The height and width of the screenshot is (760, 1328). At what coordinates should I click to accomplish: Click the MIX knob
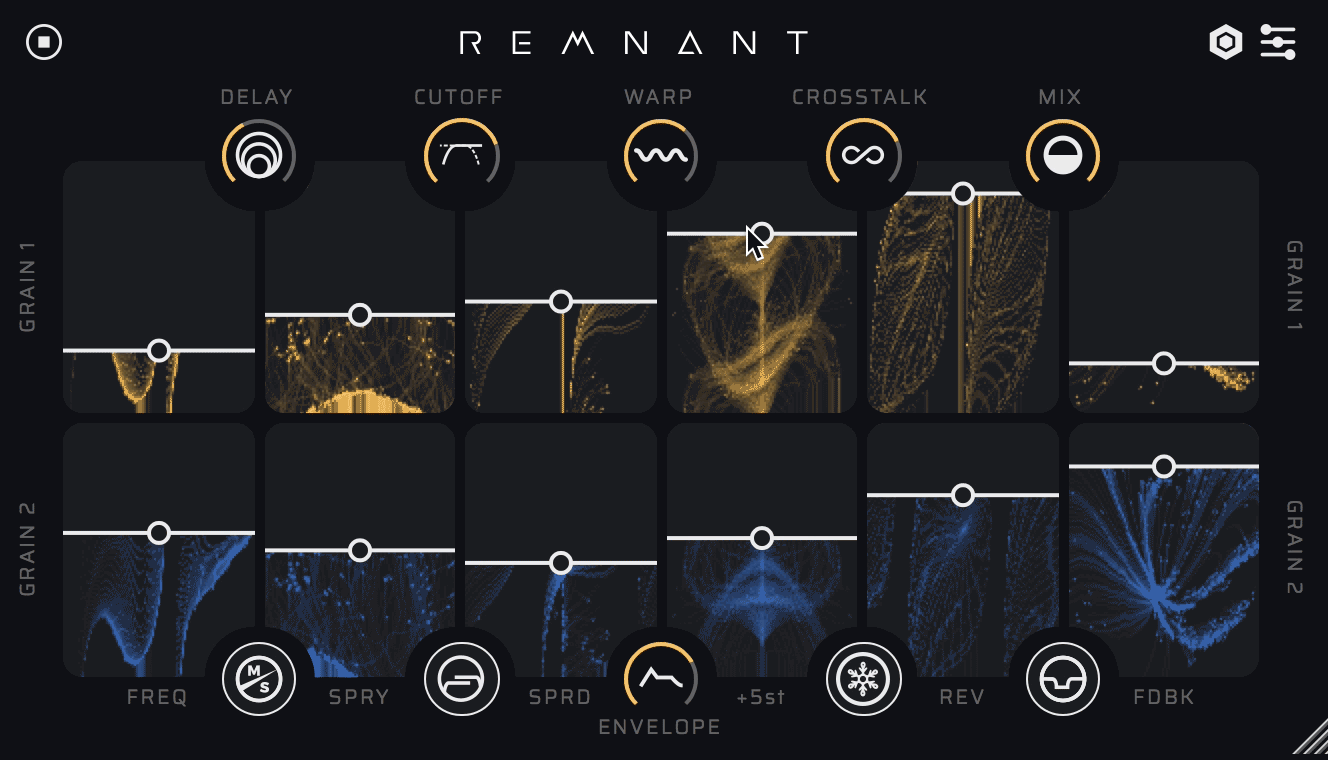(x=1063, y=153)
